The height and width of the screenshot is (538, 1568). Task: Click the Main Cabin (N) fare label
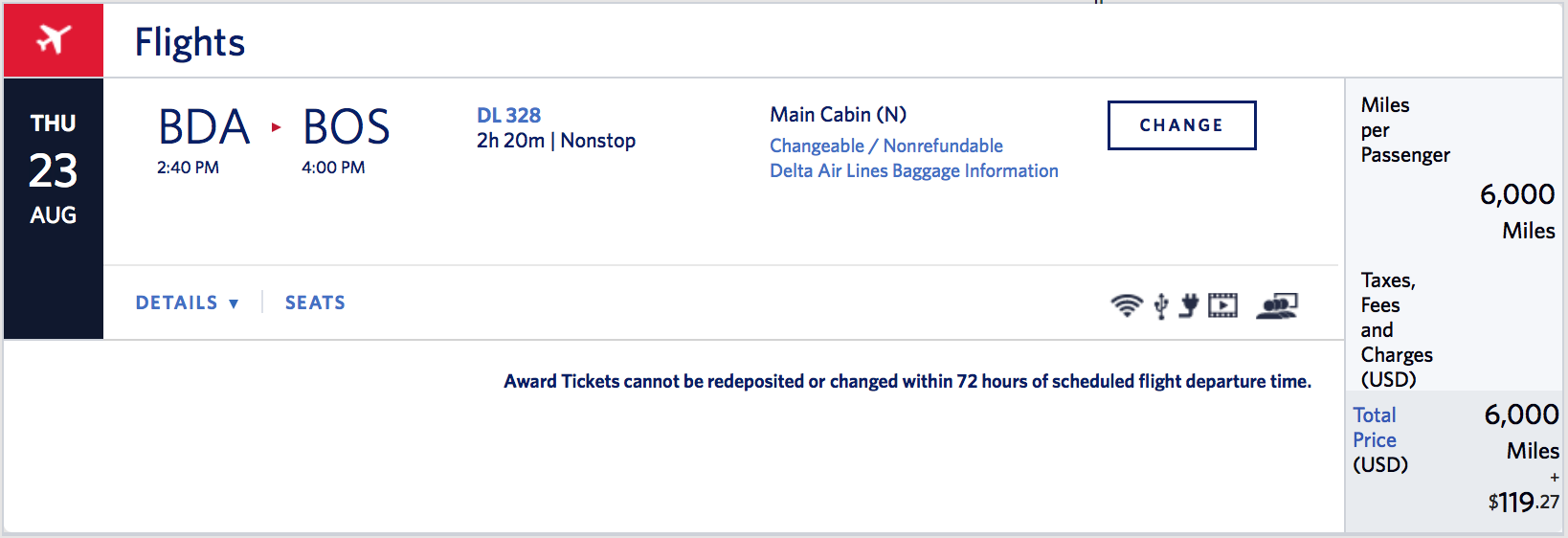click(x=838, y=115)
